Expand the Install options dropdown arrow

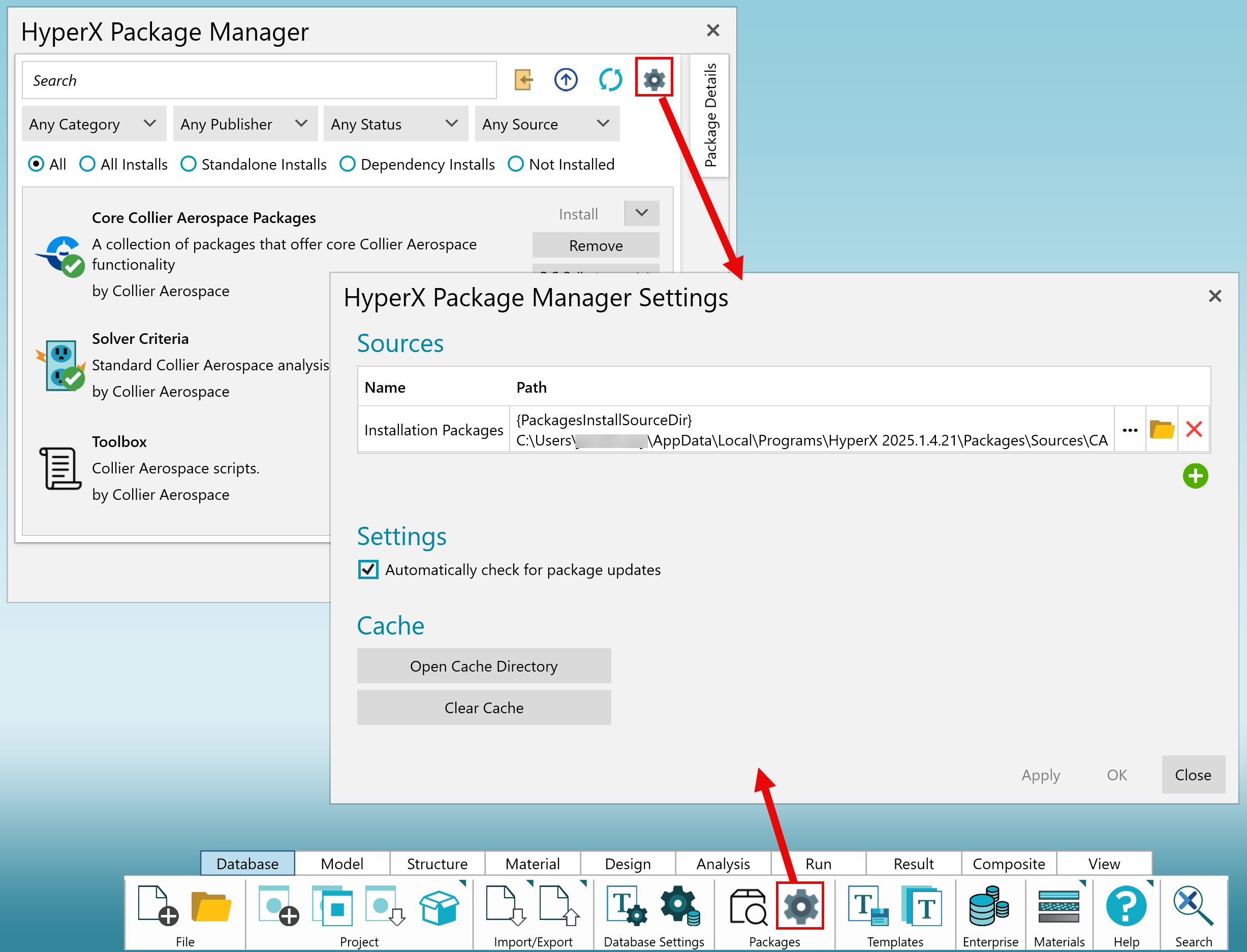pyautogui.click(x=642, y=213)
